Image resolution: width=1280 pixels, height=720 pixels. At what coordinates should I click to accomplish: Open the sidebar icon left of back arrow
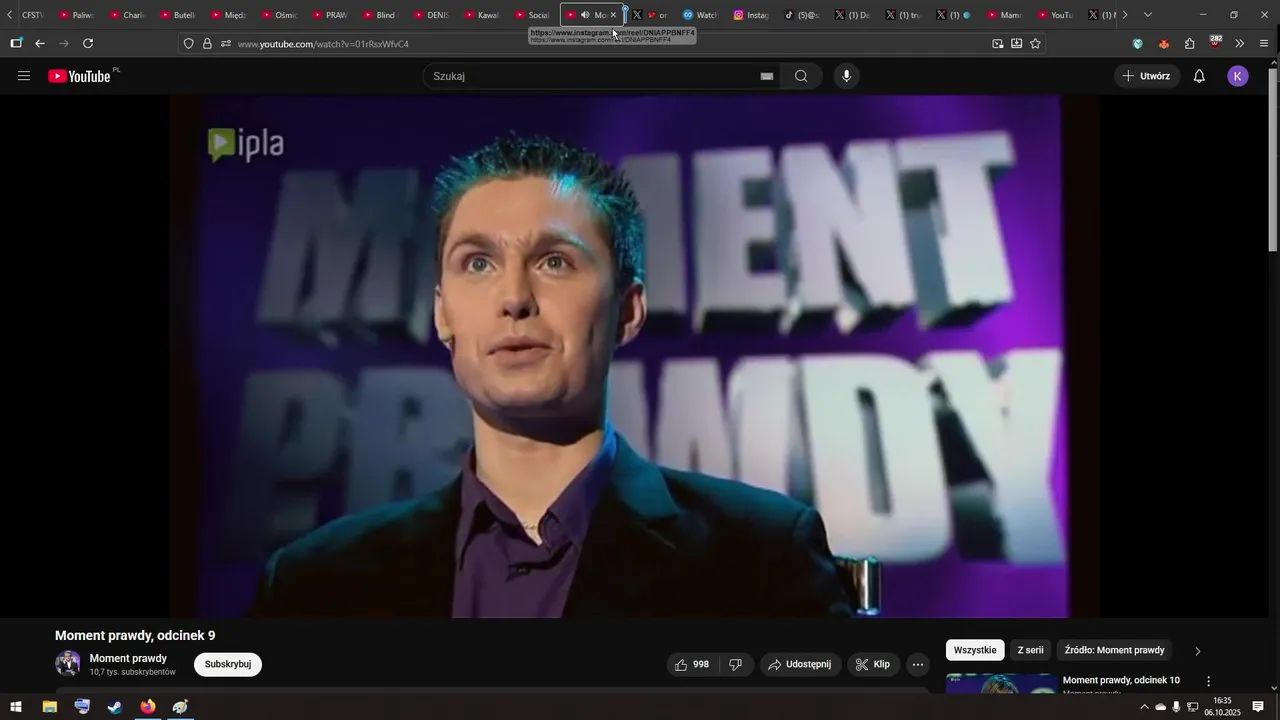coord(16,44)
